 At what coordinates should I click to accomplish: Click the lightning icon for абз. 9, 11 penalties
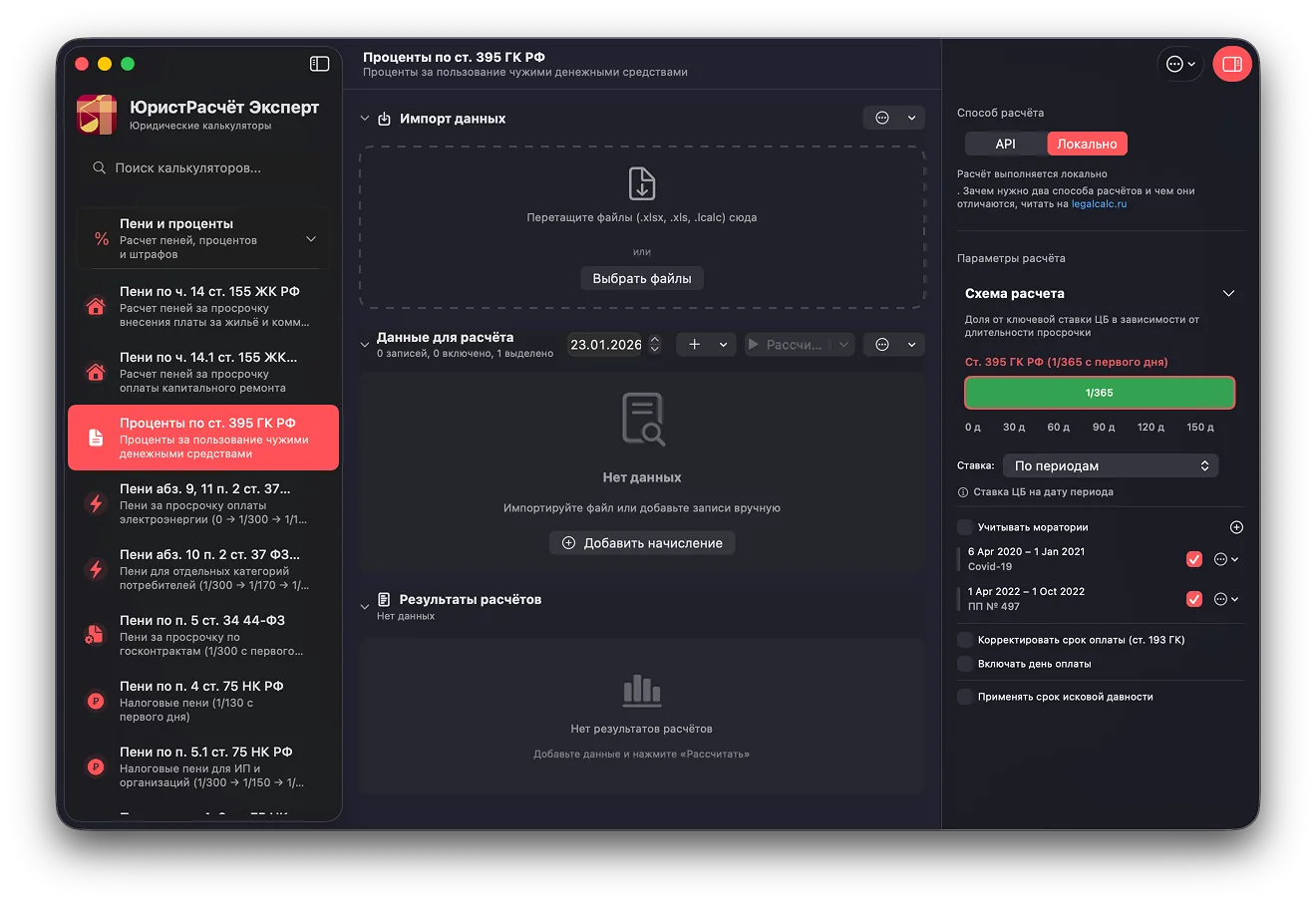coord(96,503)
